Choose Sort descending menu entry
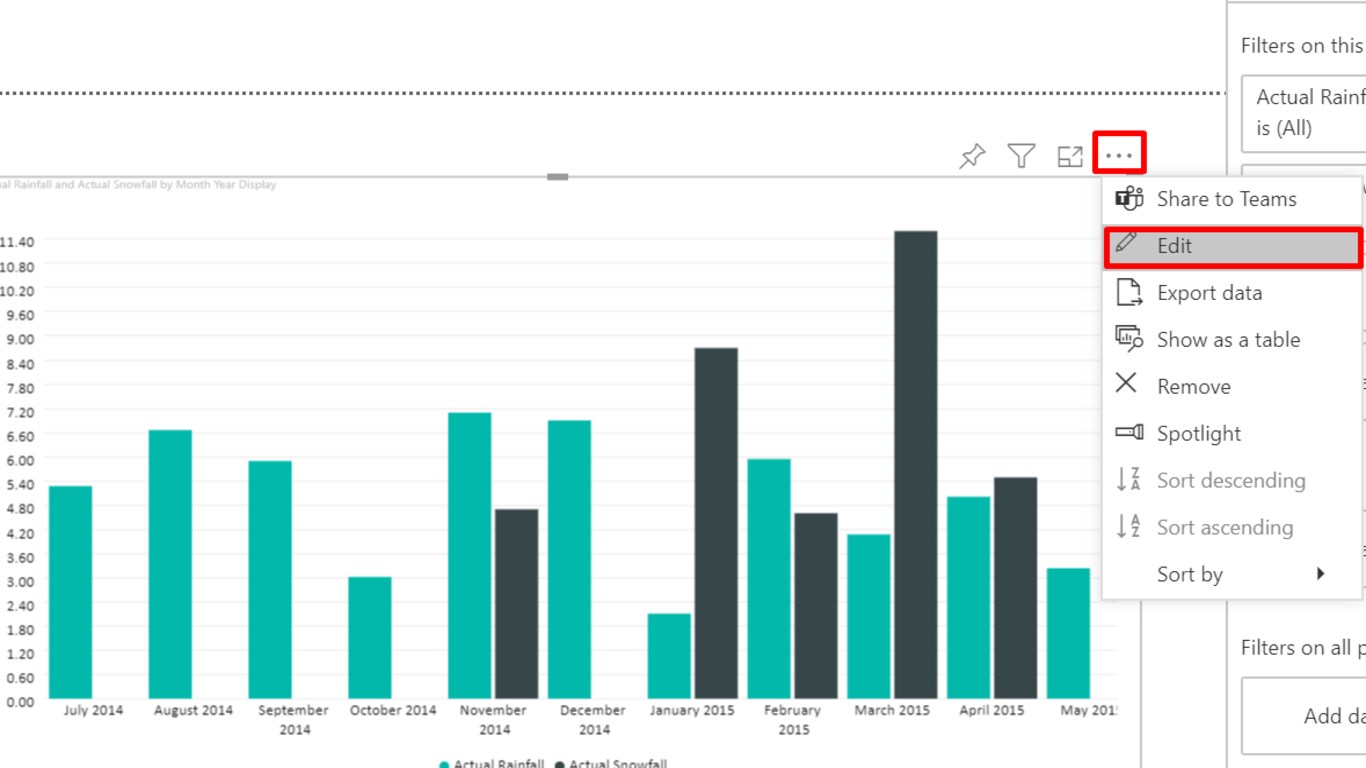The width and height of the screenshot is (1366, 768). (x=1232, y=481)
